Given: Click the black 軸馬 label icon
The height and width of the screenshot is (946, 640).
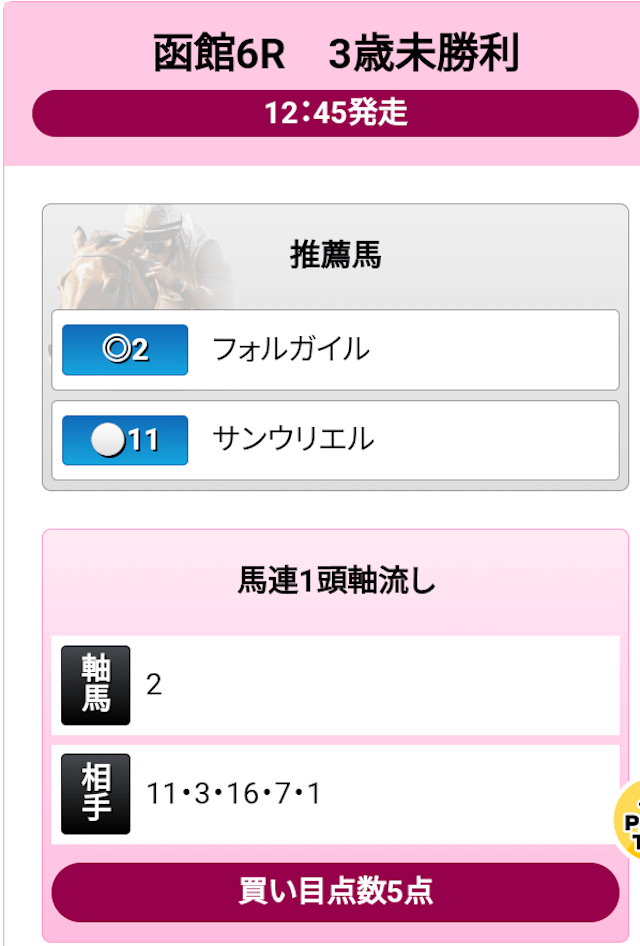Looking at the screenshot, I should click(x=95, y=685).
